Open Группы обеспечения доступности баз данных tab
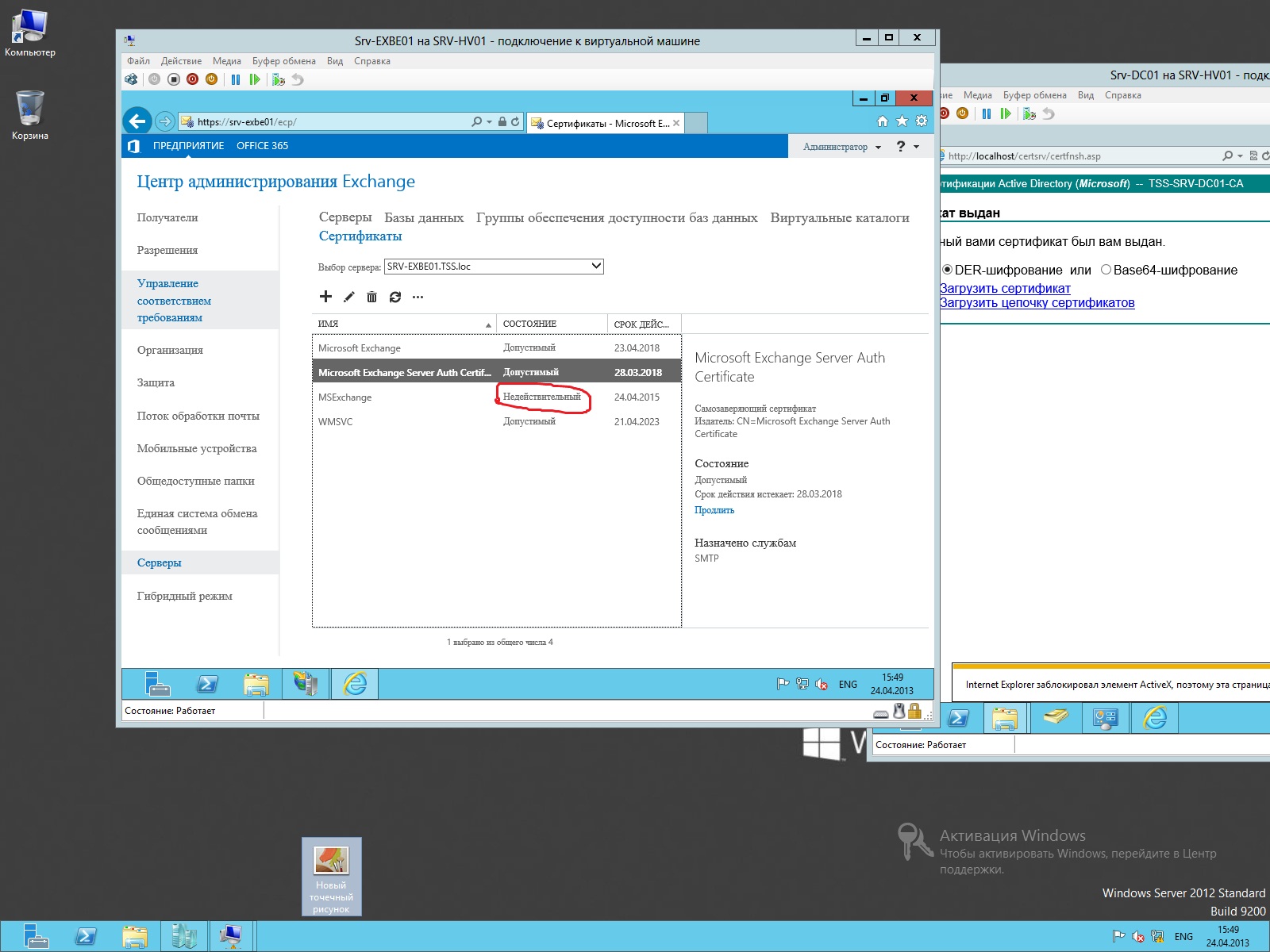Screen dimensions: 1270x952 617,217
